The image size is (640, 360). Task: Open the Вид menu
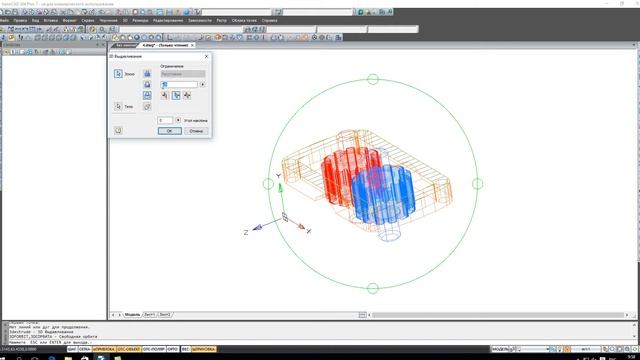(36, 20)
